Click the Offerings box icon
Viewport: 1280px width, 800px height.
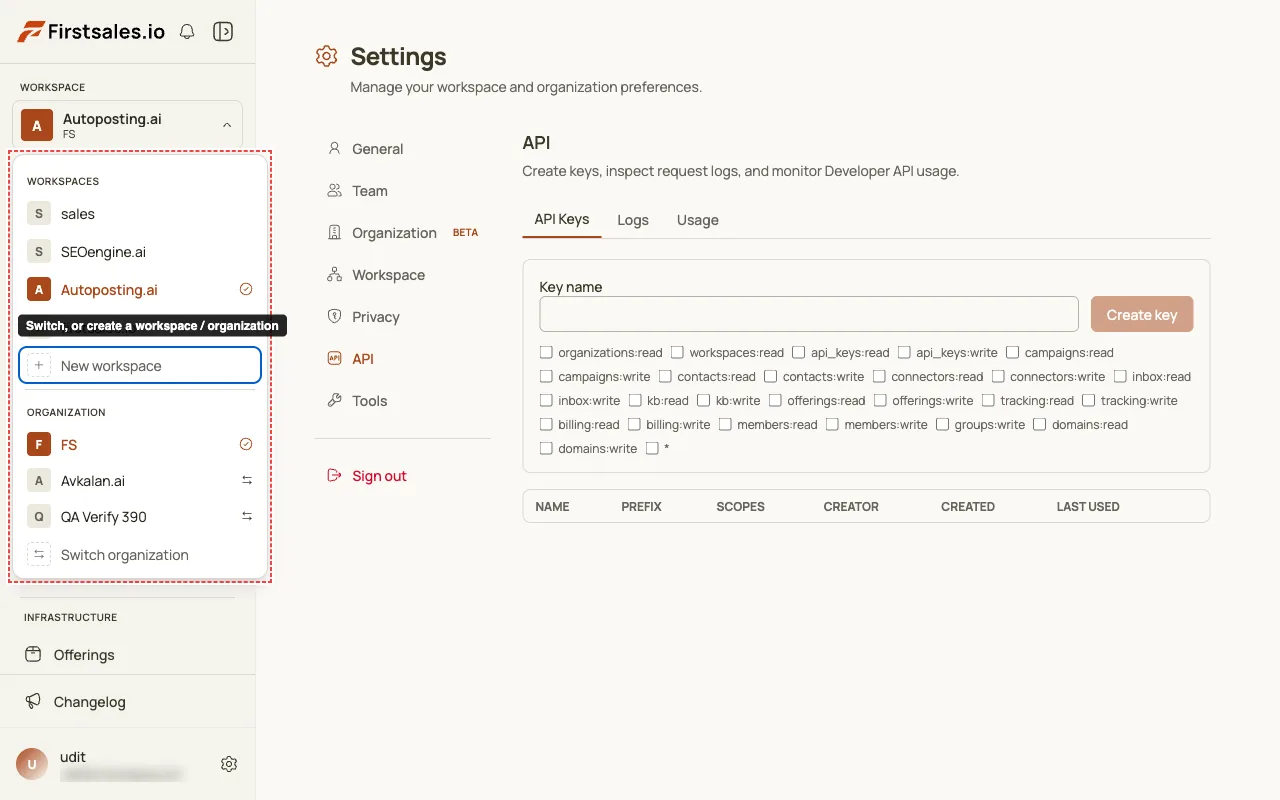click(x=34, y=655)
